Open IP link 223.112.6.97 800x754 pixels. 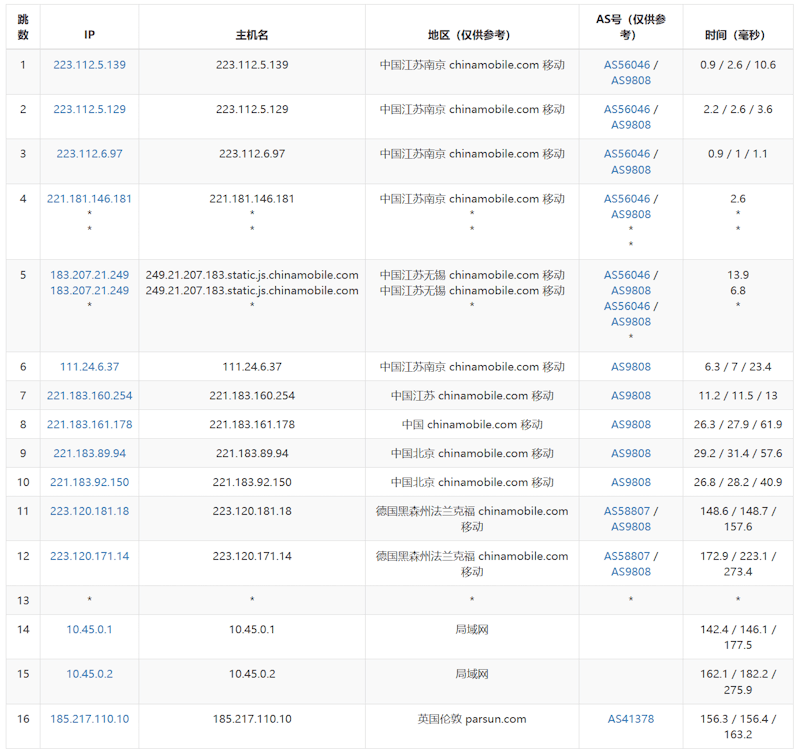tap(89, 154)
